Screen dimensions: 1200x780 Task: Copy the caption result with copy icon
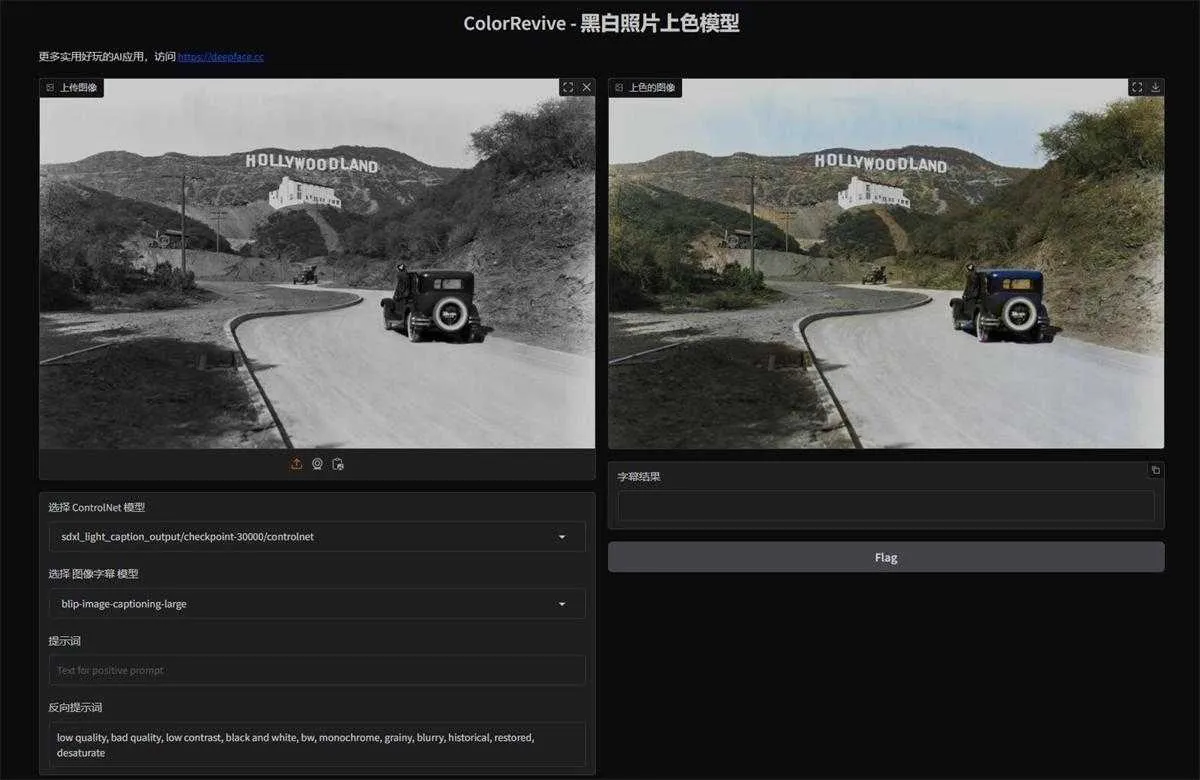tap(1155, 470)
